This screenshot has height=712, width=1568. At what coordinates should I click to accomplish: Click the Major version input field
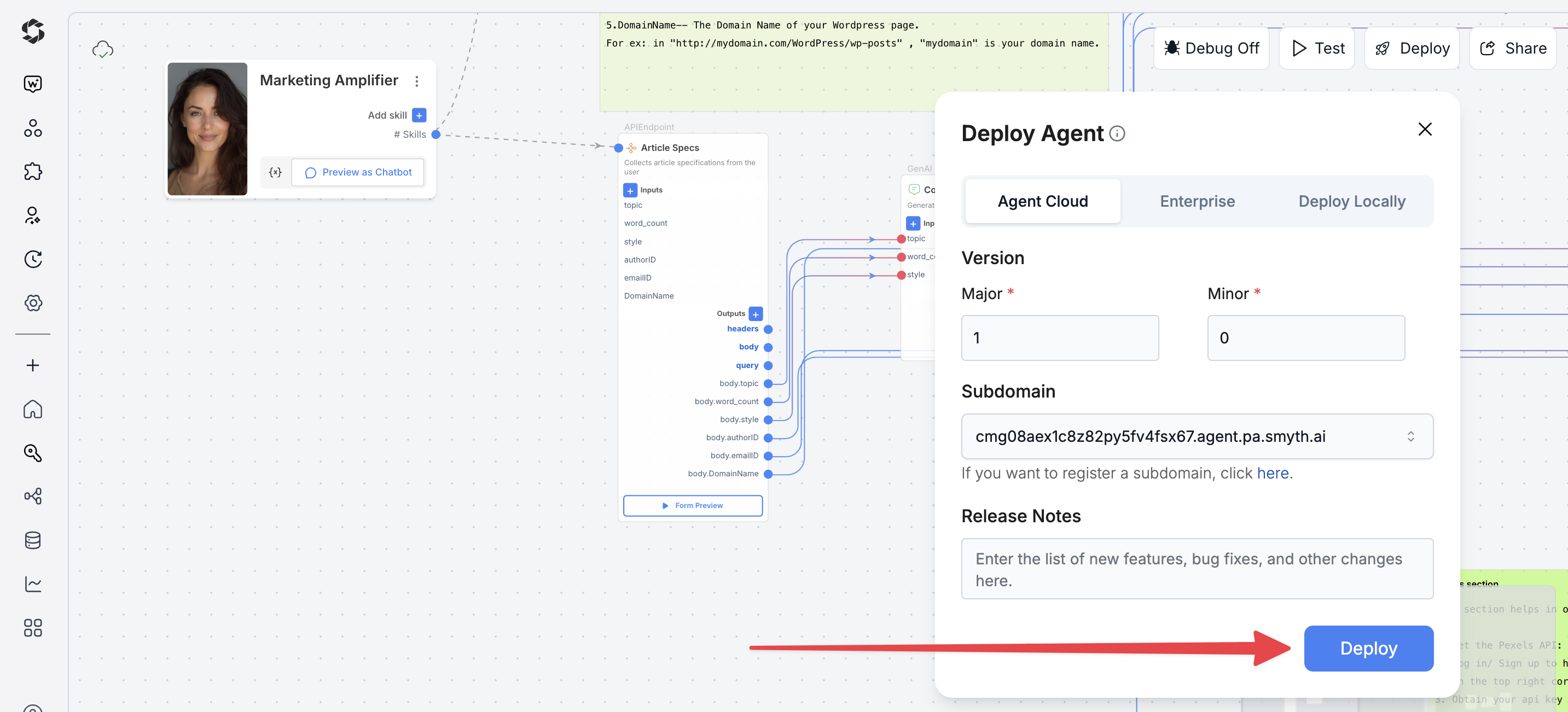click(1059, 338)
